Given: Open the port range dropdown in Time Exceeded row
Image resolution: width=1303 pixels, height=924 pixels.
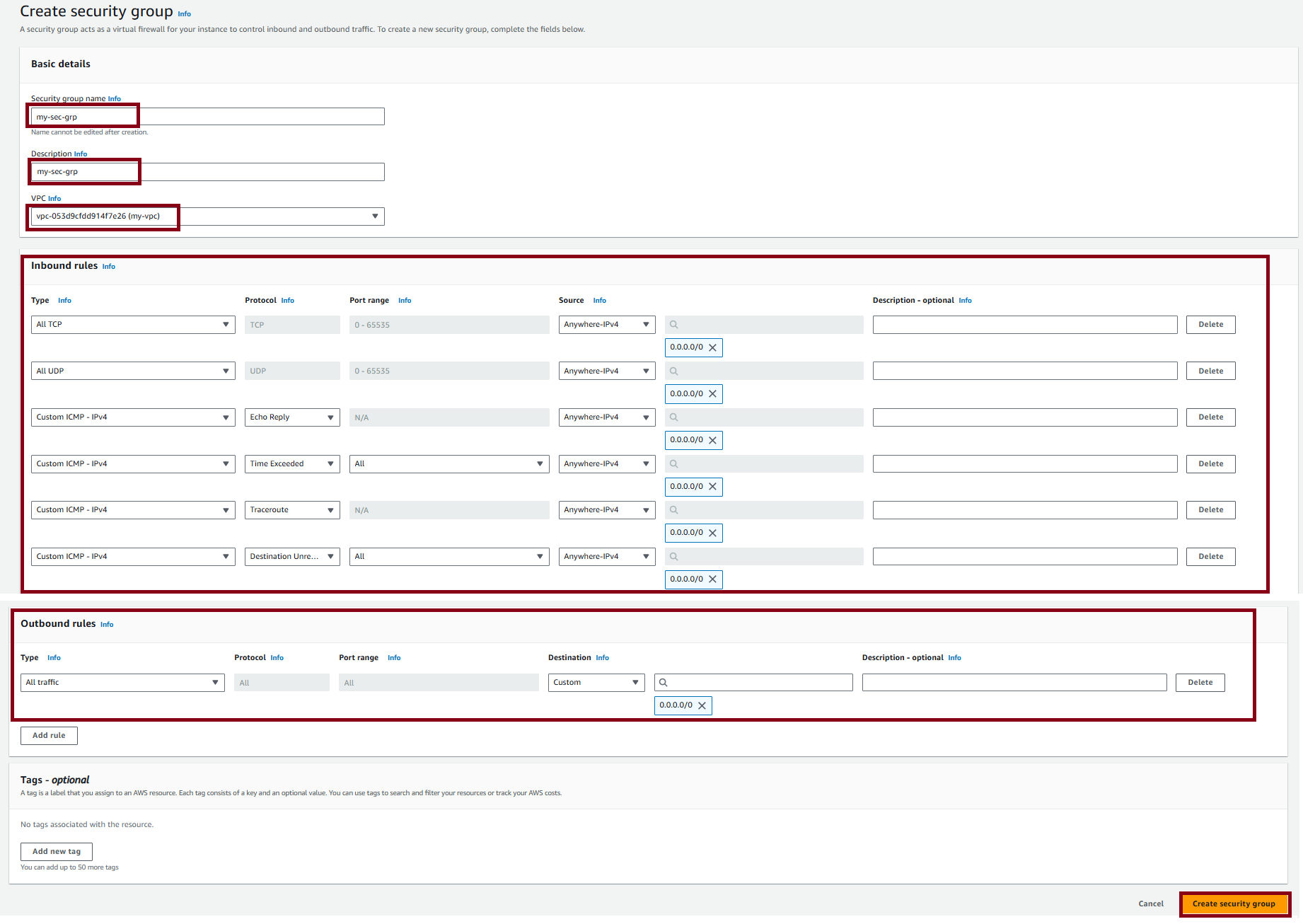Looking at the screenshot, I should pyautogui.click(x=449, y=464).
